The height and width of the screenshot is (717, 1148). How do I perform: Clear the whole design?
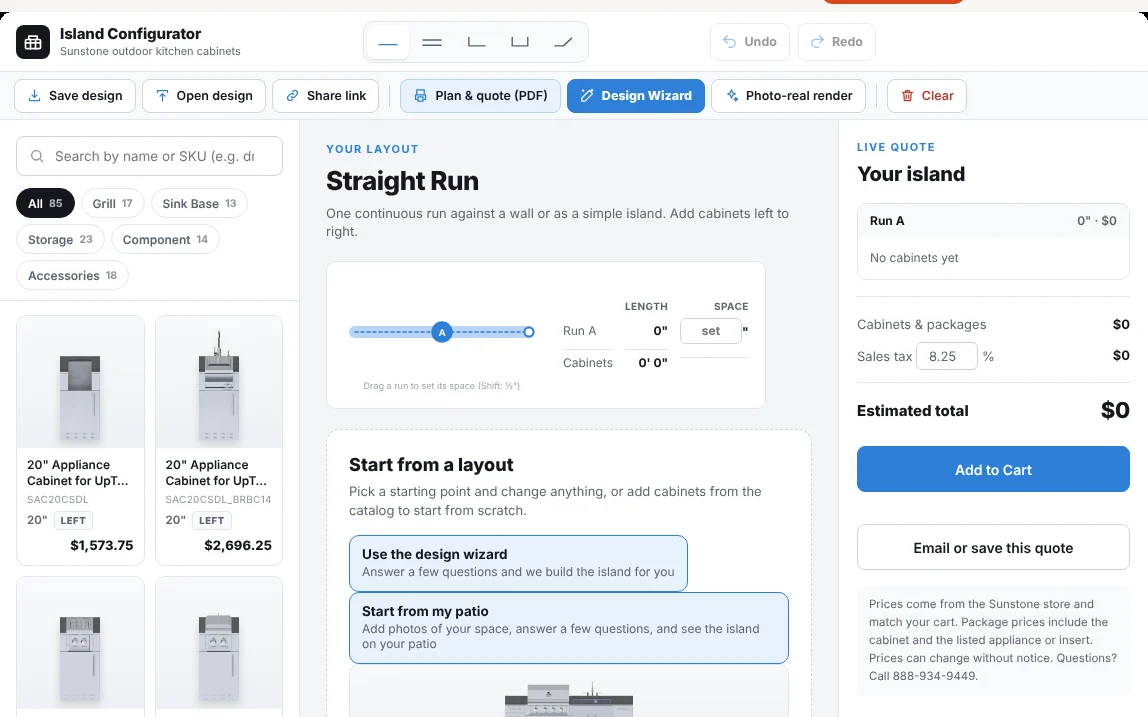click(x=927, y=96)
